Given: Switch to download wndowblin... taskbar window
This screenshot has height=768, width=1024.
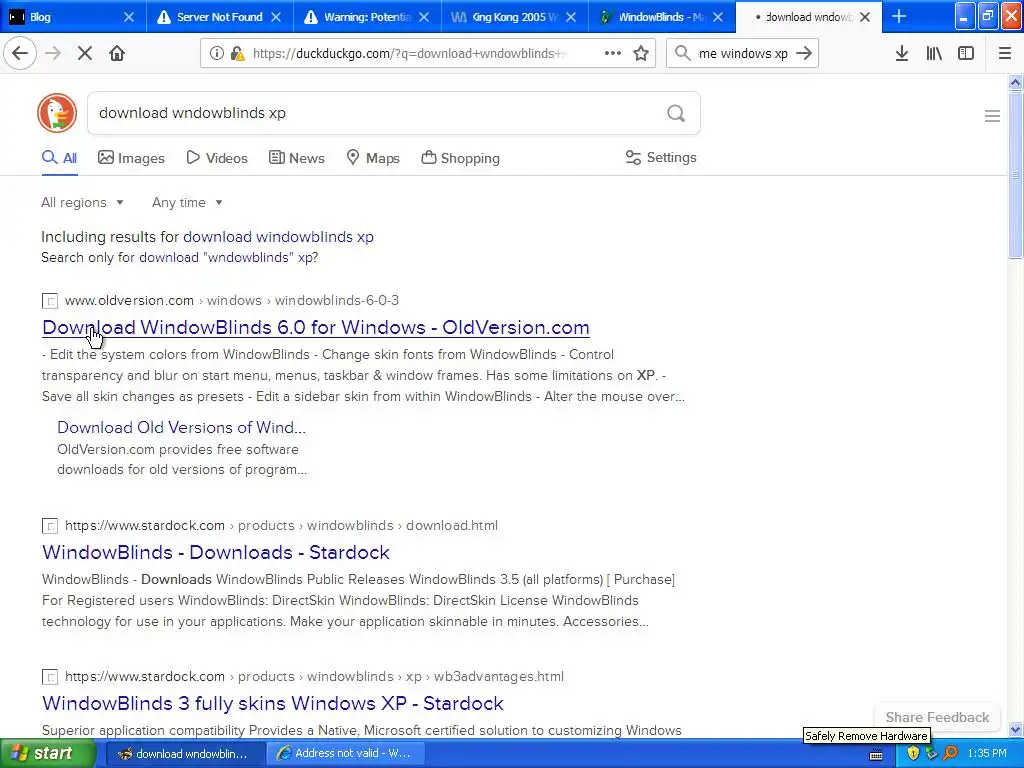Looking at the screenshot, I should (185, 754).
